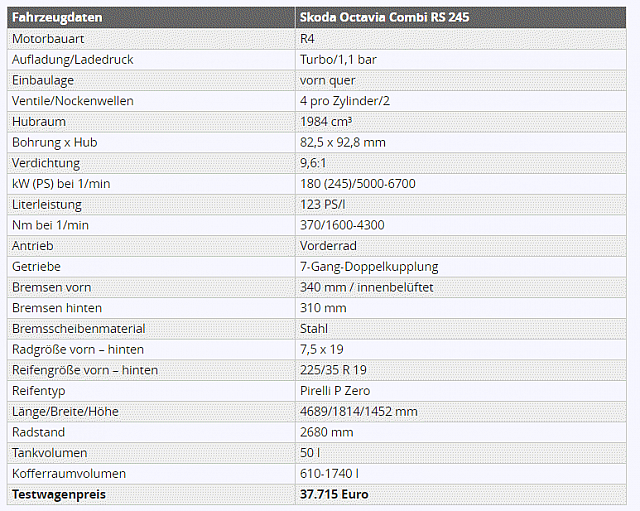This screenshot has height=511, width=640.
Task: Click the Fahrzeugdaten column header
Action: click(57, 17)
